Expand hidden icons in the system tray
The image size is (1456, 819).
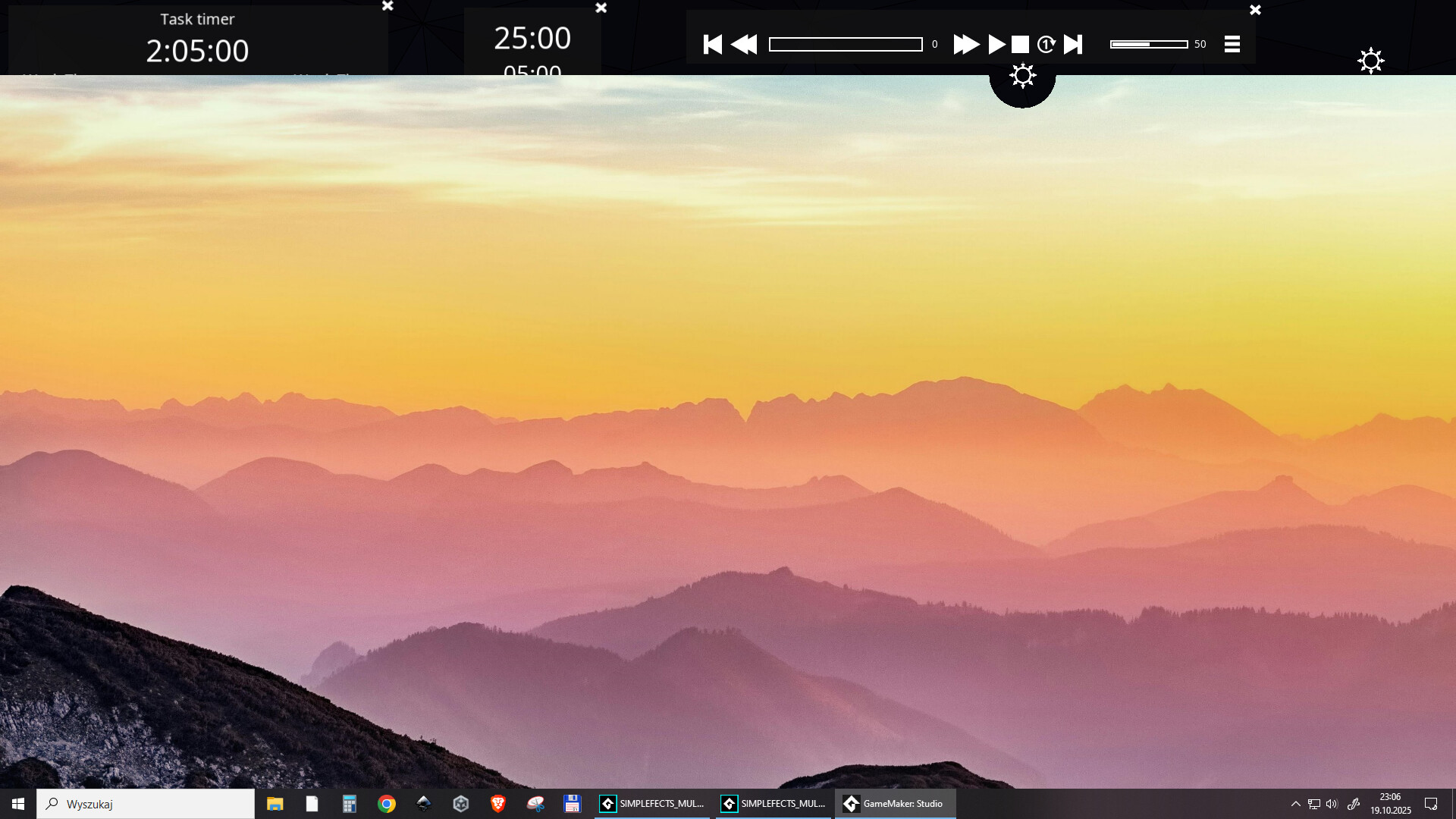1296,804
